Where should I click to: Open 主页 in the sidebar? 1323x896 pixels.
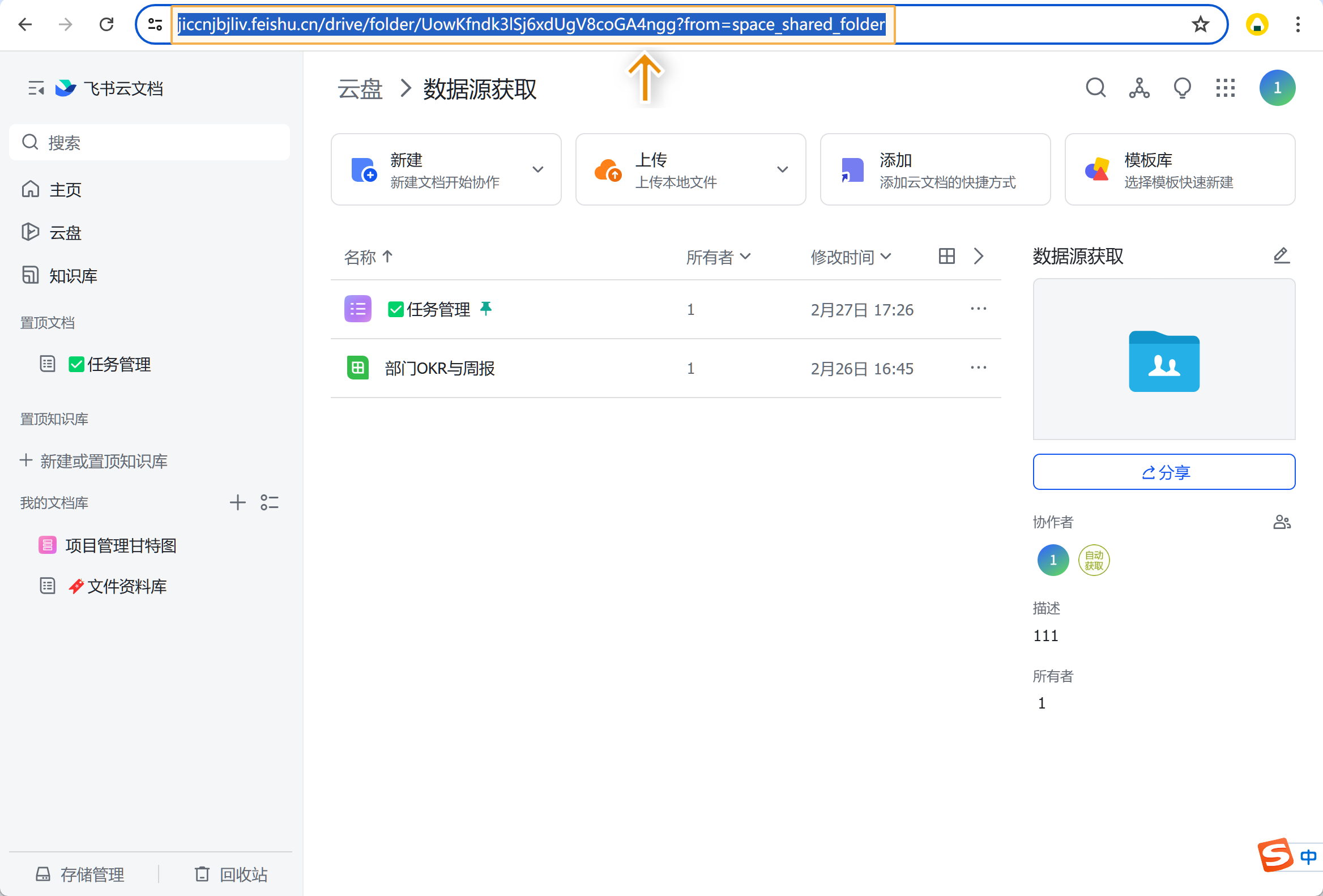point(149,190)
